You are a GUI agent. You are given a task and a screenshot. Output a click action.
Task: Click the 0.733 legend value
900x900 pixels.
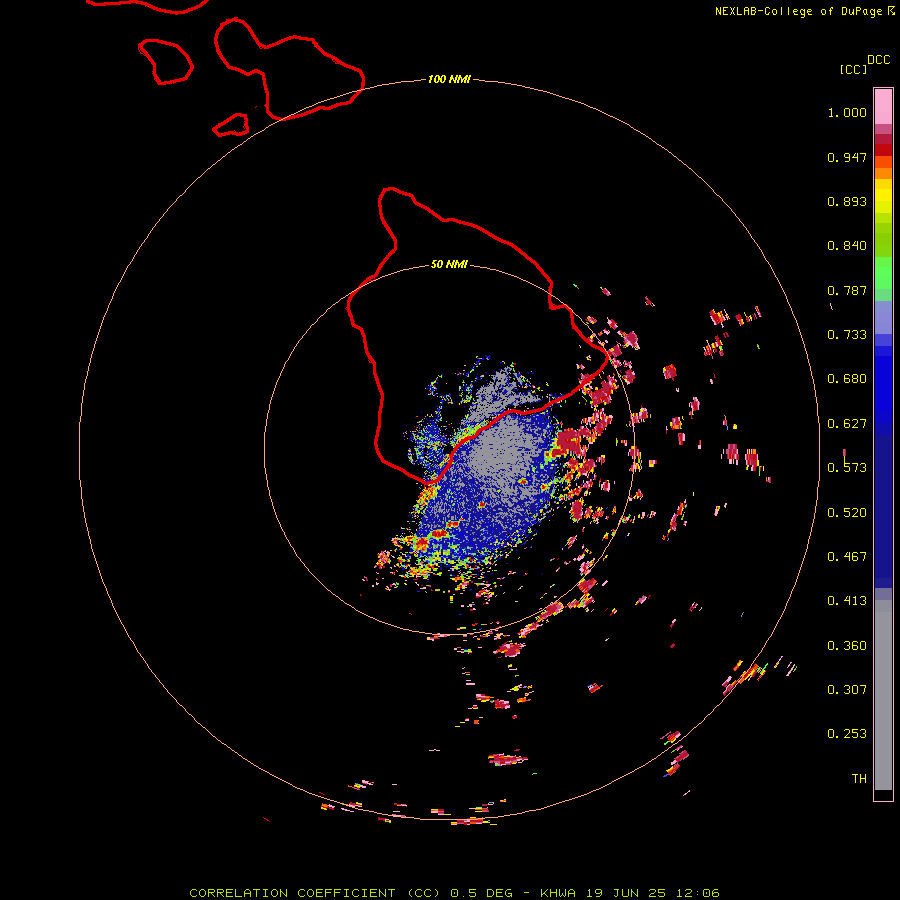pos(847,335)
